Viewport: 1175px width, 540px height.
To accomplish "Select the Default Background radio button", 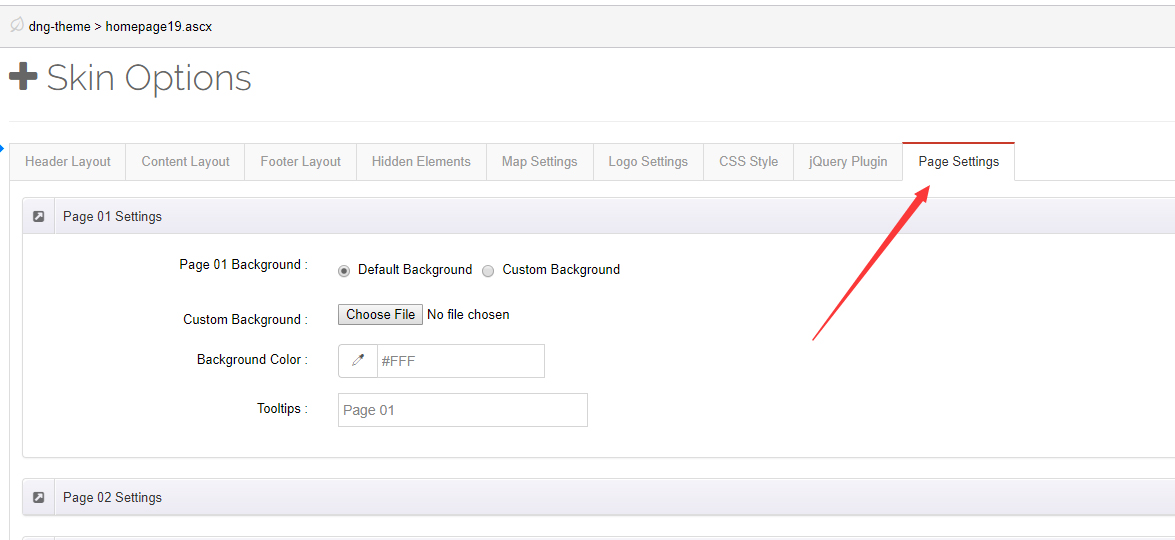I will coord(344,270).
